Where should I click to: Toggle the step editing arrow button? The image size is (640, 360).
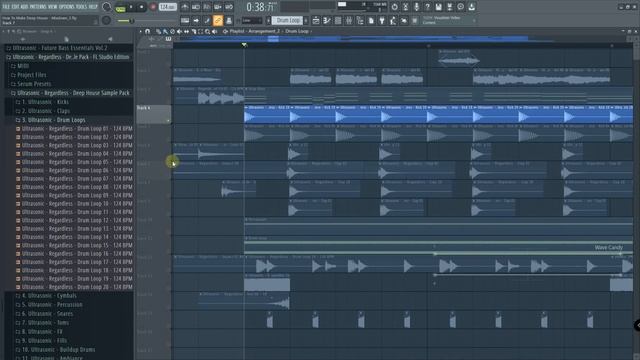click(x=196, y=20)
